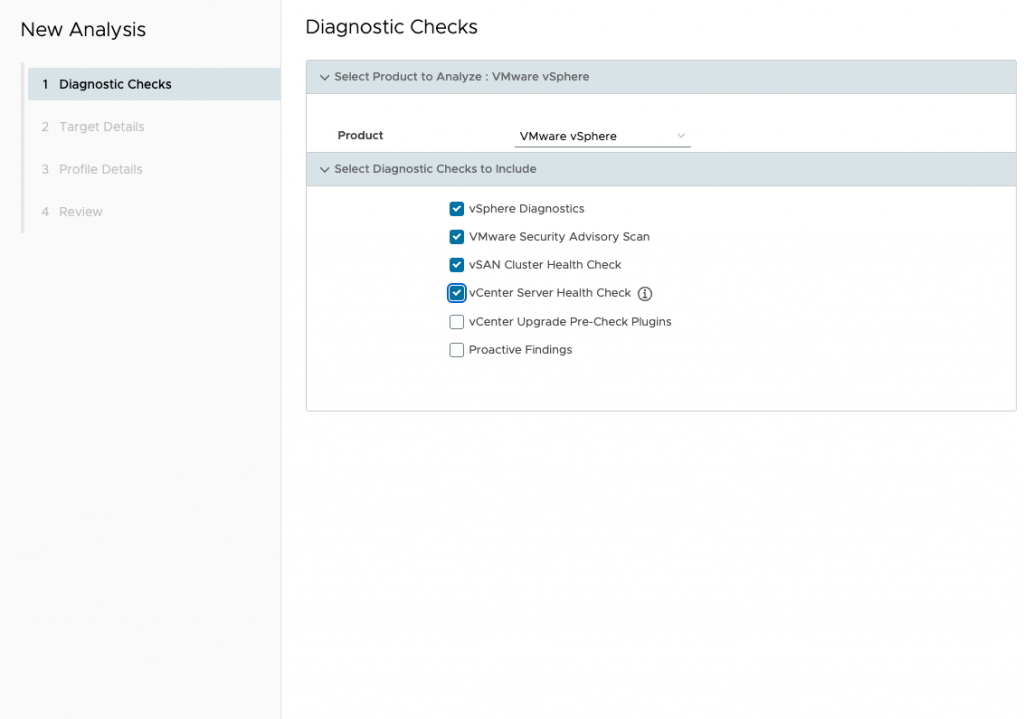
Task: Toggle vSAN Cluster Health Check checkbox
Action: pyautogui.click(x=456, y=265)
